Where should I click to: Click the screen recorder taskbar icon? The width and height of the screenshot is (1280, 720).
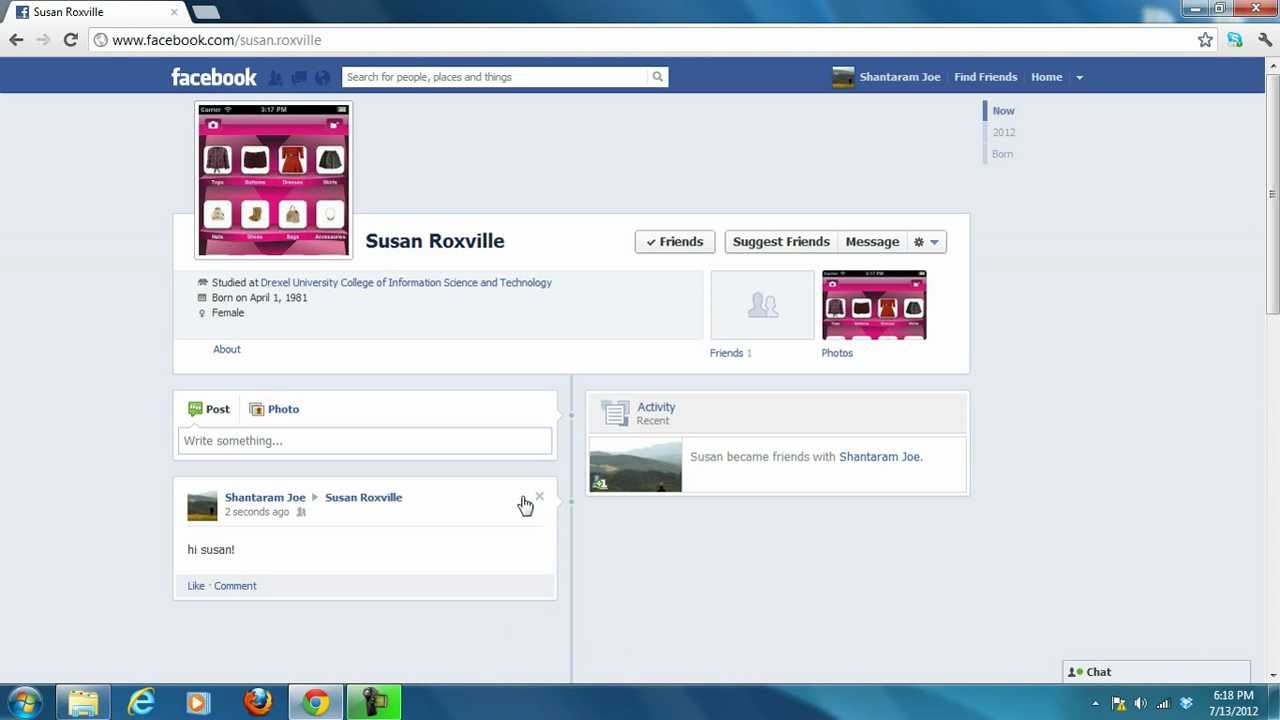[374, 703]
